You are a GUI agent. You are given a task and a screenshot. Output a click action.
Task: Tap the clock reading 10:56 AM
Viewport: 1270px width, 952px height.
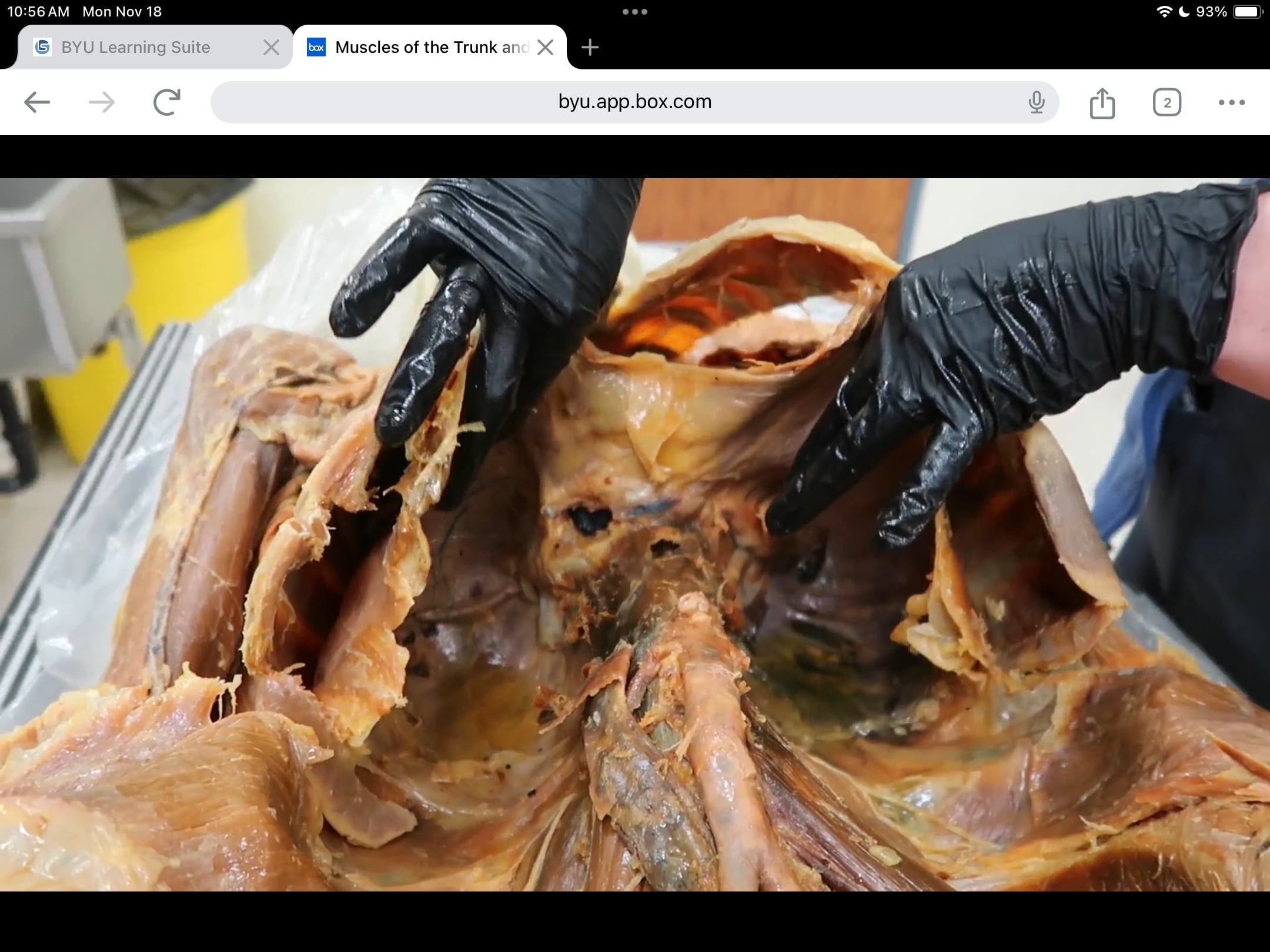point(38,11)
